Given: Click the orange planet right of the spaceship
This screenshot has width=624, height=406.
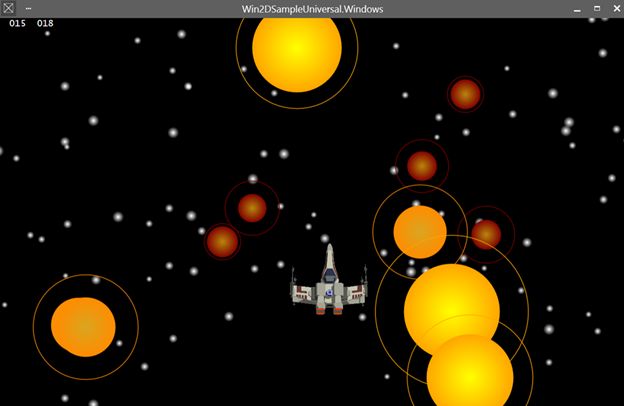Looking at the screenshot, I should [420, 232].
